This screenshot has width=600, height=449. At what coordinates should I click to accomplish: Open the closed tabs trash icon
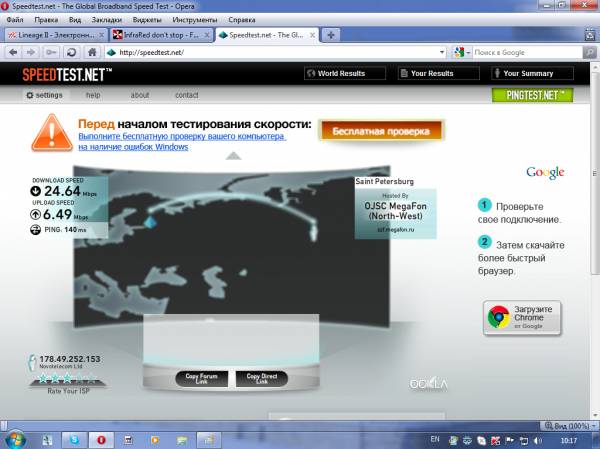click(590, 35)
